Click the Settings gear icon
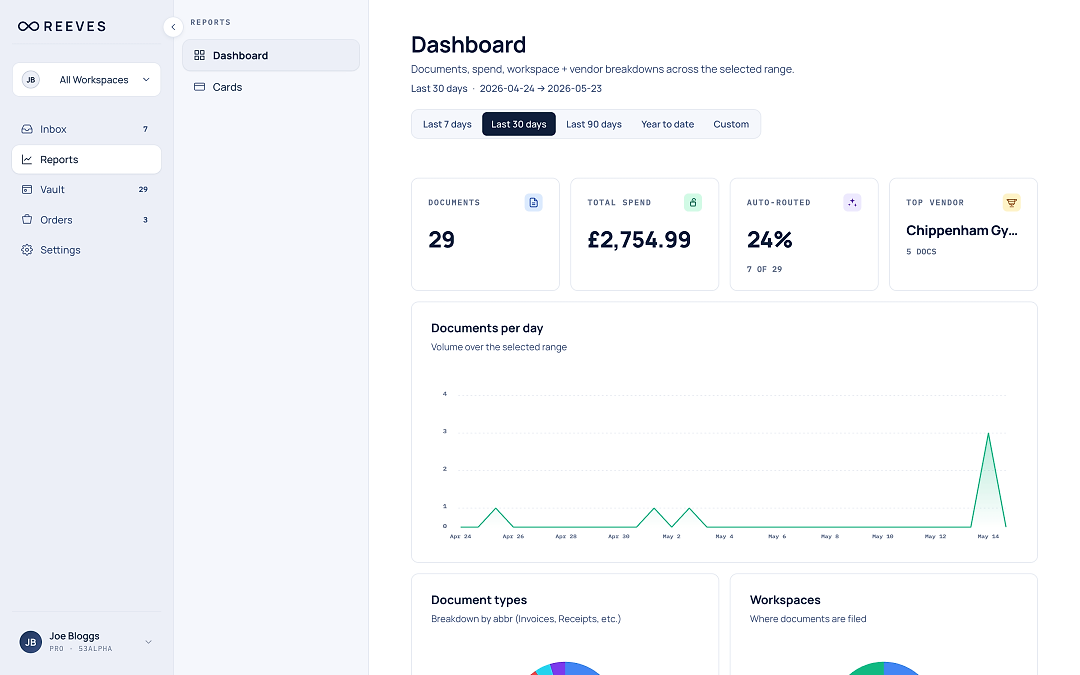The height and width of the screenshot is (675, 1080). pyautogui.click(x=27, y=250)
